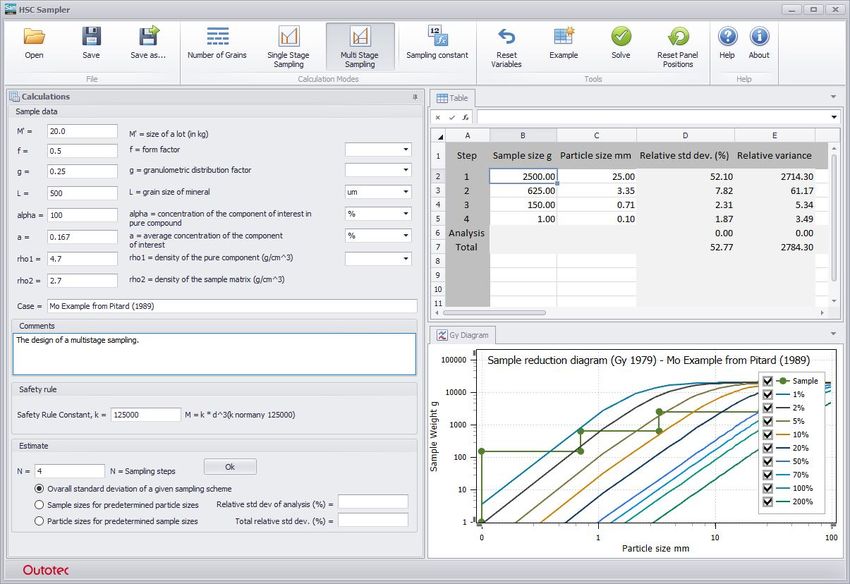Image resolution: width=850 pixels, height=584 pixels.
Task: Select the cell with sample size 2500.00
Action: coord(523,176)
